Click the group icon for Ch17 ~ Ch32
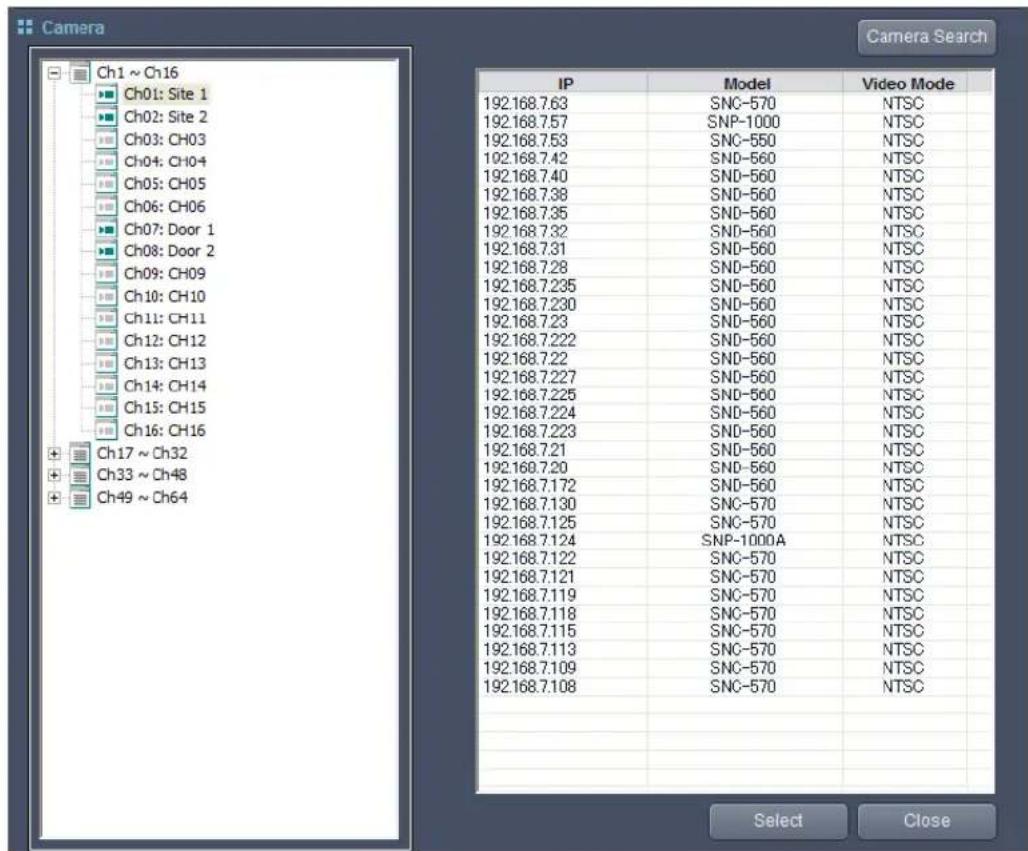This screenshot has width=1028, height=851. click(80, 453)
